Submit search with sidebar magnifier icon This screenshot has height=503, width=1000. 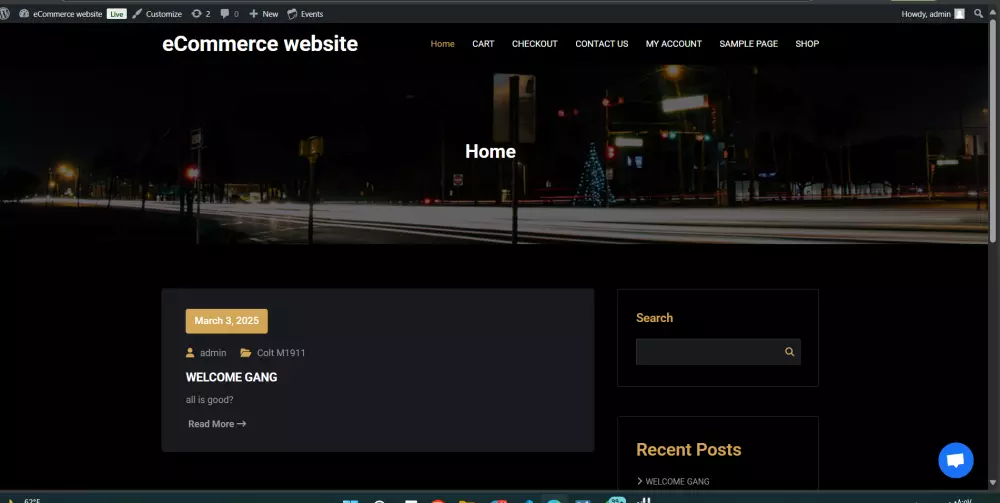(790, 352)
